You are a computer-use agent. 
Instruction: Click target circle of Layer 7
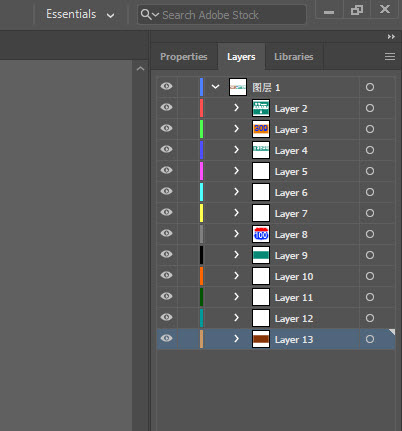pos(370,213)
